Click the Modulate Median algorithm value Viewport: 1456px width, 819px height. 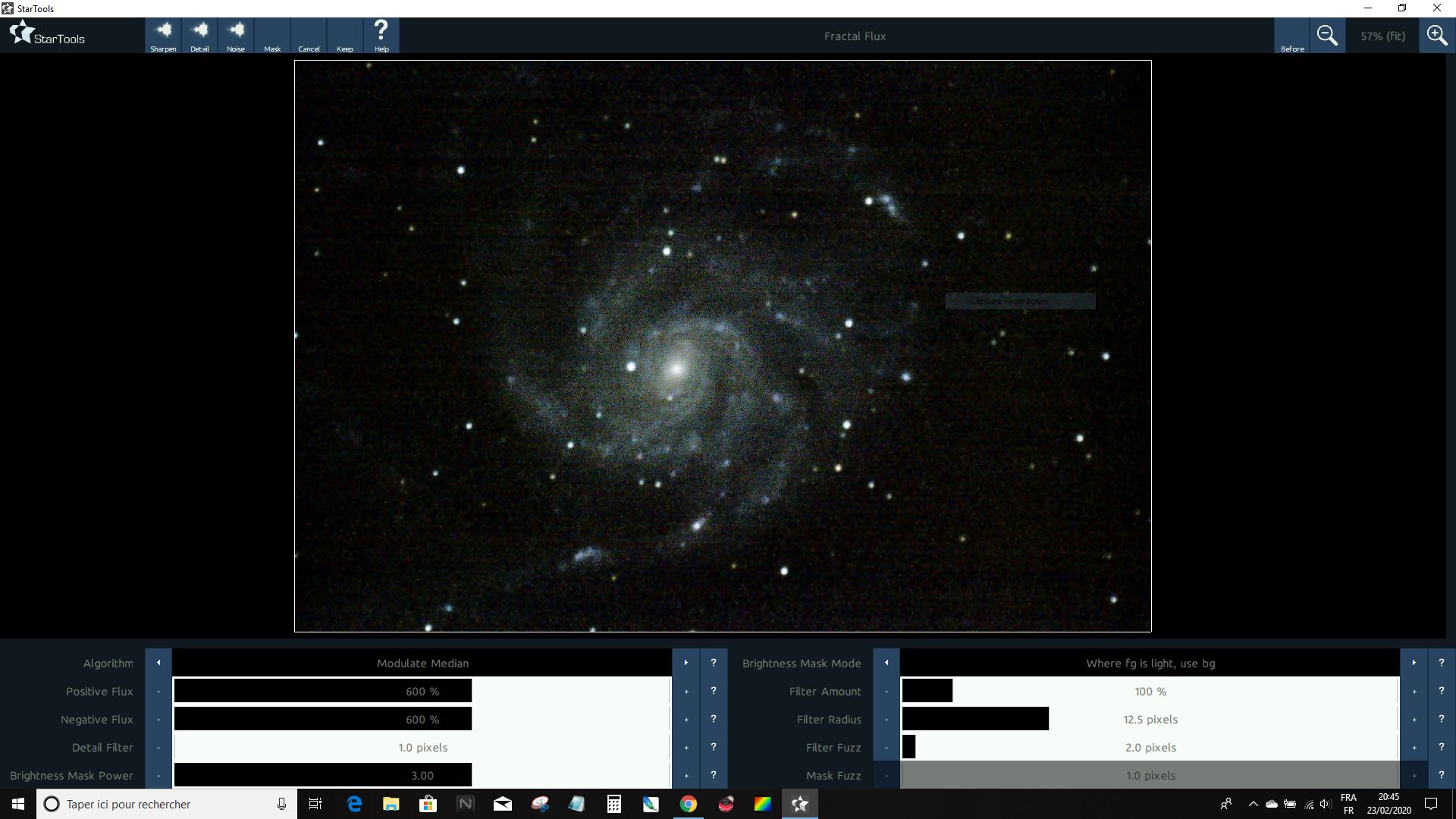pyautogui.click(x=422, y=663)
